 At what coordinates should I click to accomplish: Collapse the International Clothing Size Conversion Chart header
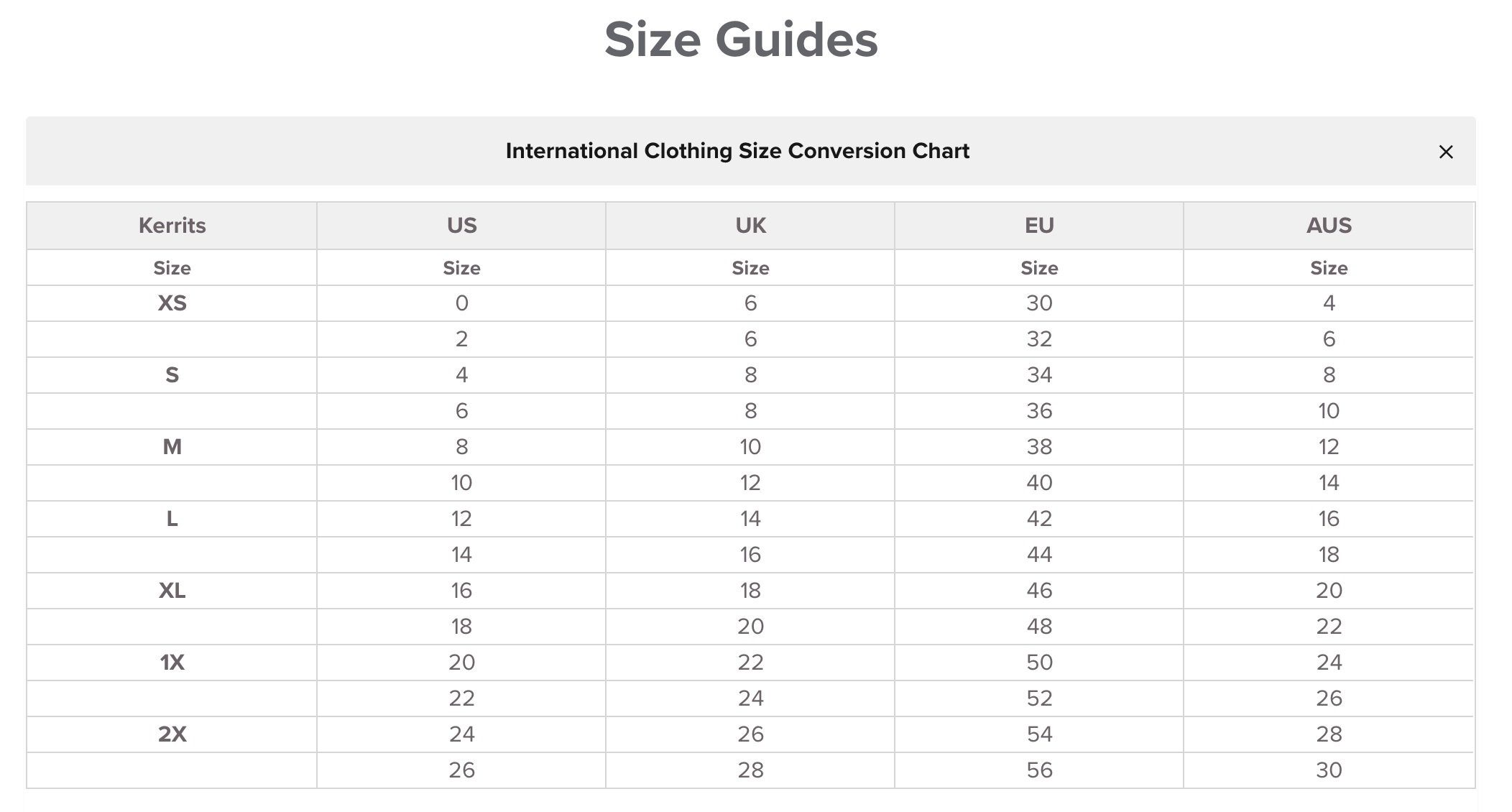[x=751, y=151]
